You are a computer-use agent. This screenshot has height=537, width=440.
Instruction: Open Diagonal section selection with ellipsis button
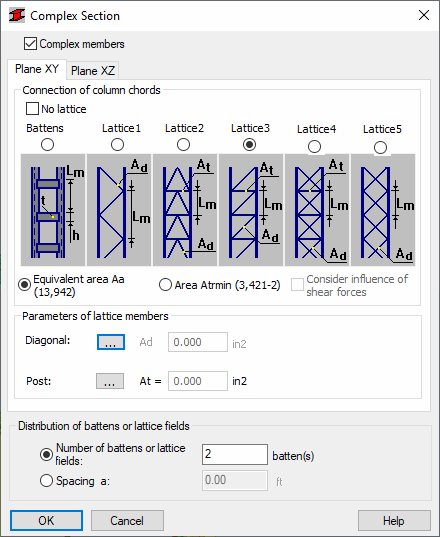pos(111,342)
